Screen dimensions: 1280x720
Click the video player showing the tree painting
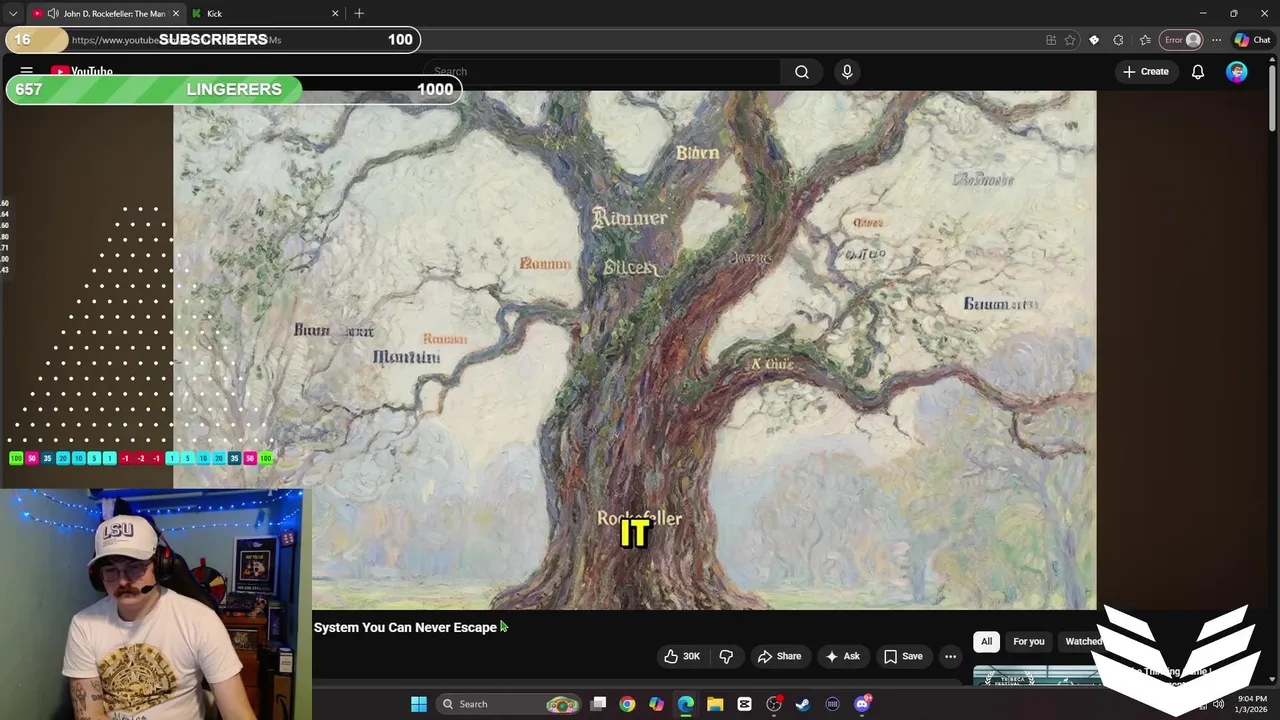pos(634,350)
